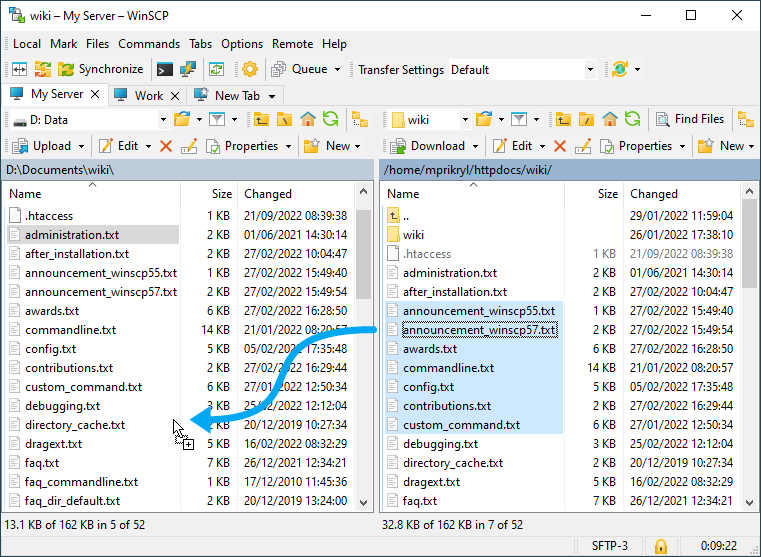Expand the remote wiki directory dropdown
This screenshot has width=761, height=557.
(465, 119)
